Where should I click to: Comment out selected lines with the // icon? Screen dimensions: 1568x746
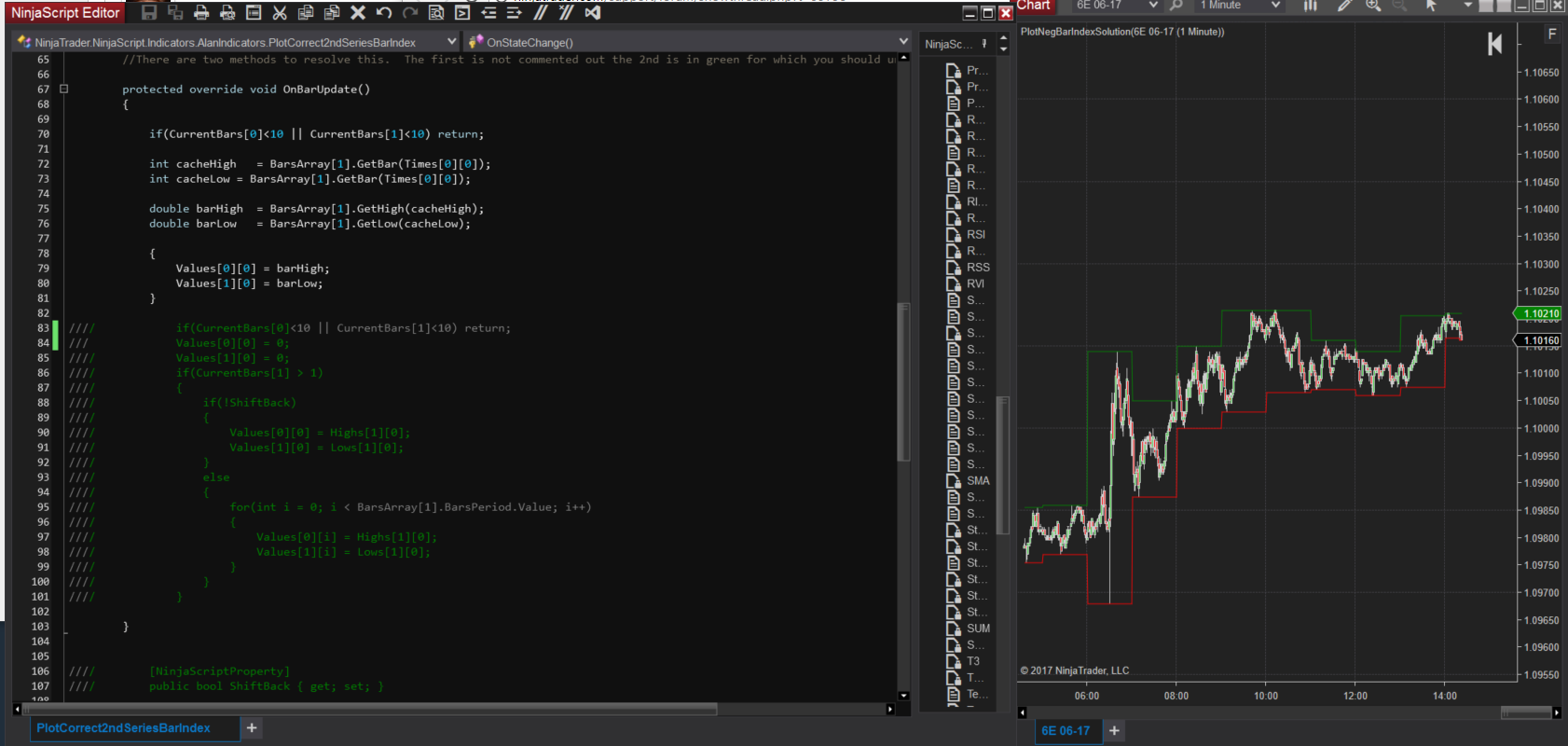tap(541, 12)
